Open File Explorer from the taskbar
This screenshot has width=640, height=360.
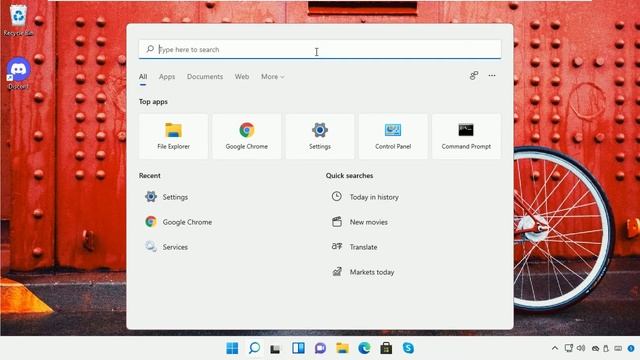point(342,348)
